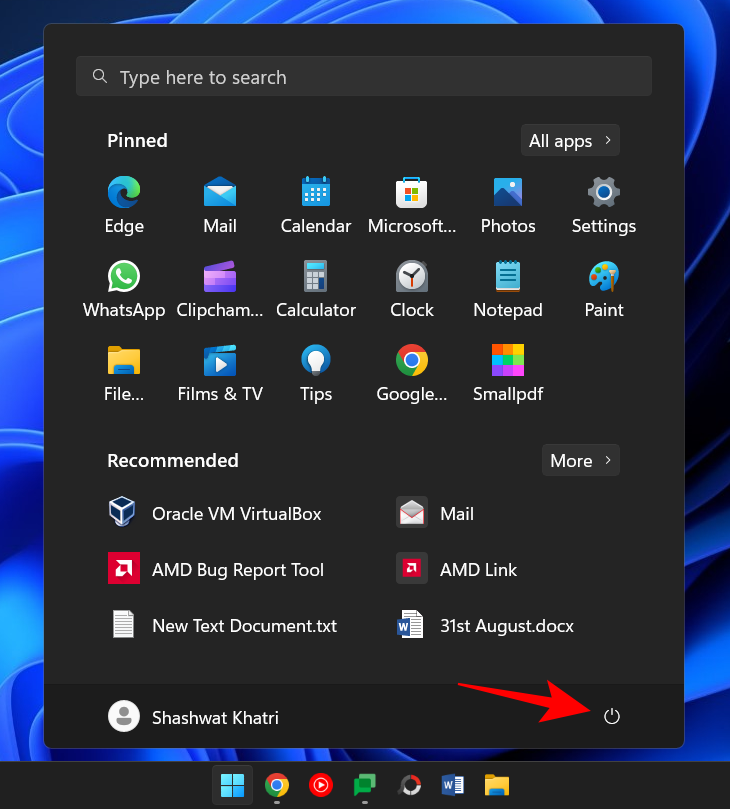The height and width of the screenshot is (809, 730).
Task: Show All apps list
Action: (x=570, y=140)
